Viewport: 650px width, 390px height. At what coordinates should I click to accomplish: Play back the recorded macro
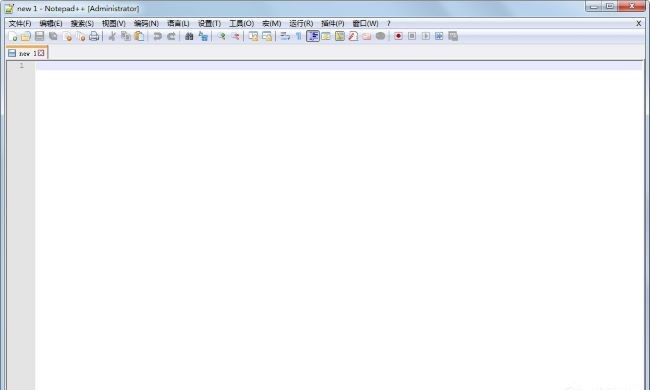pos(426,36)
